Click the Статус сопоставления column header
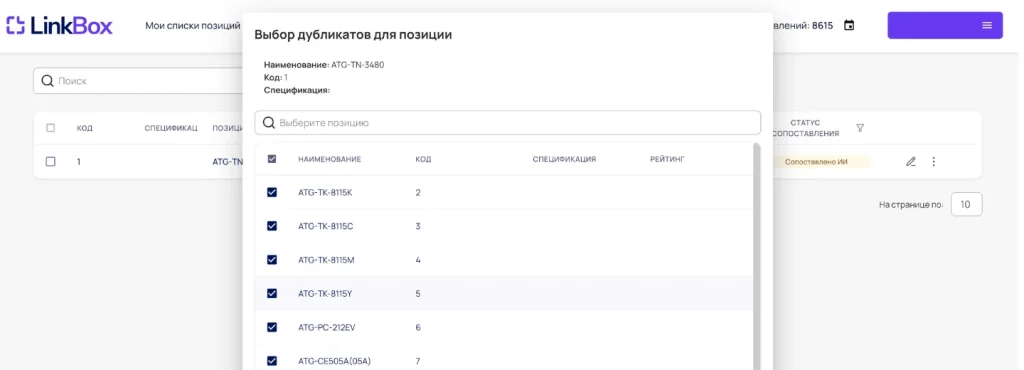Screen dimensions: 1024x370 (805, 128)
